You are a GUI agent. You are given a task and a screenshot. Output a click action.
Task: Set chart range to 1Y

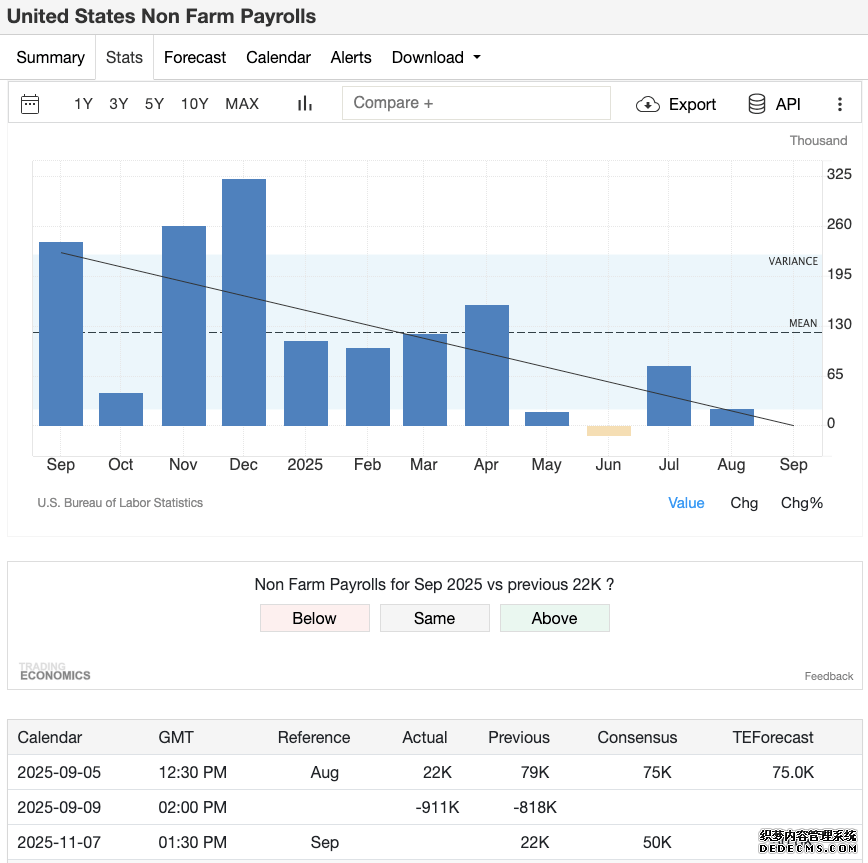coord(84,104)
